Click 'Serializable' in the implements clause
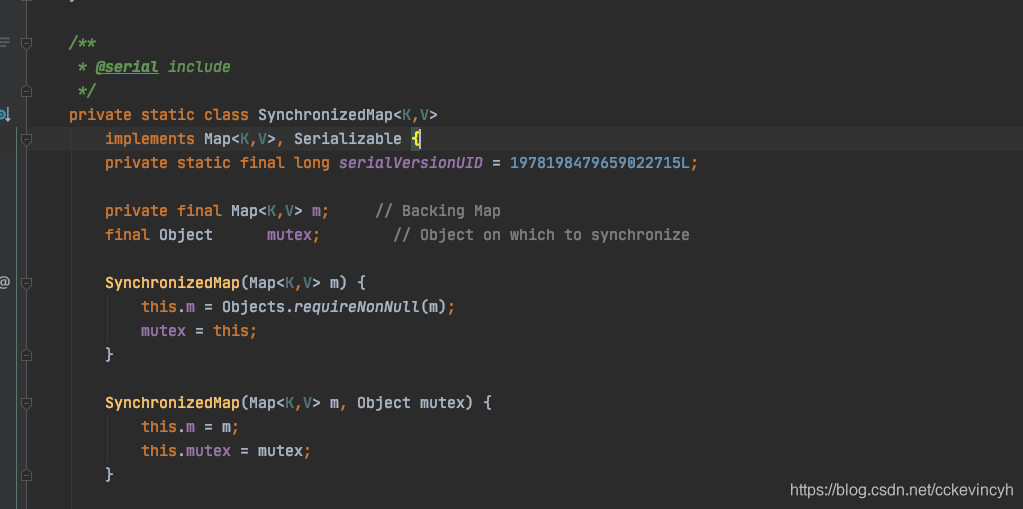 (348, 139)
